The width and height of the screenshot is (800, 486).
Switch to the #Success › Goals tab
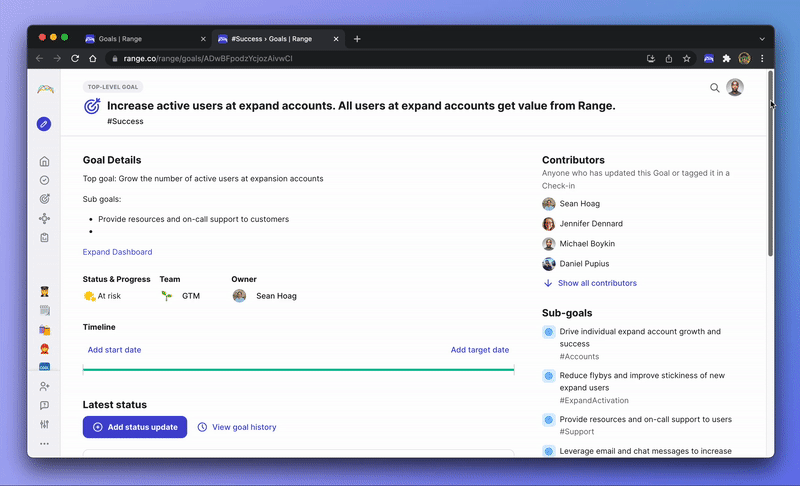coord(278,39)
